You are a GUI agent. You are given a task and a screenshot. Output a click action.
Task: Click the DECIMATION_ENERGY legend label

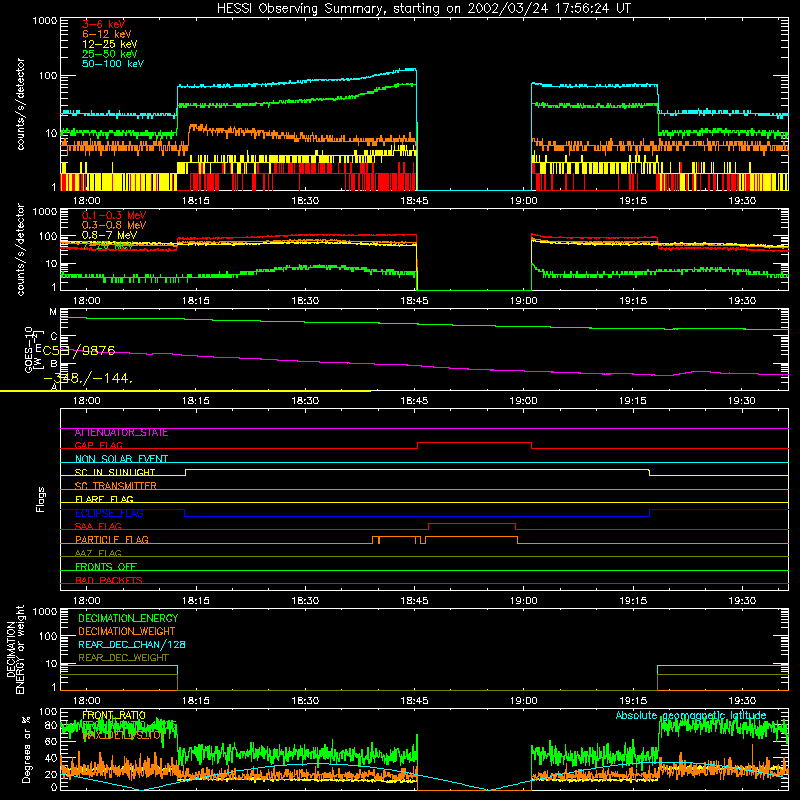click(128, 618)
